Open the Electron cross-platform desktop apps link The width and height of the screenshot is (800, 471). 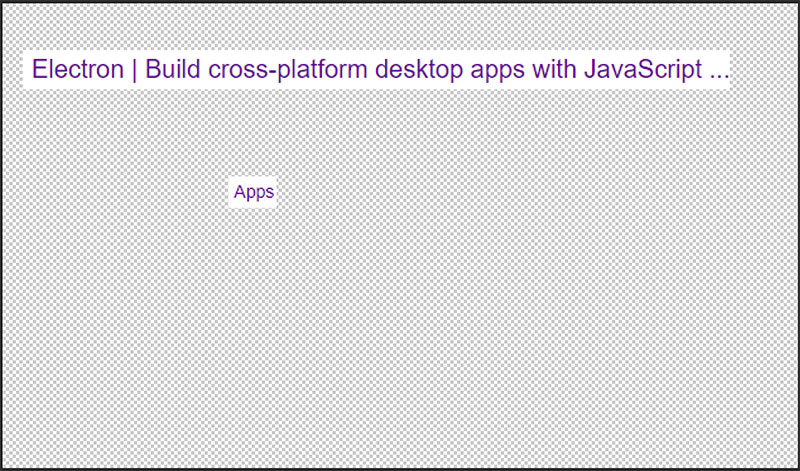[380, 69]
